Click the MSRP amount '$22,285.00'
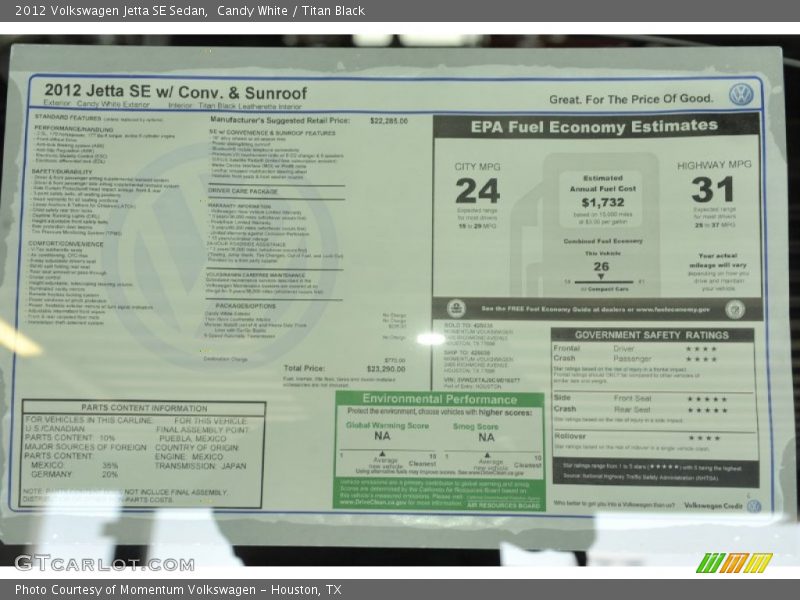Image resolution: width=800 pixels, height=600 pixels. click(389, 121)
